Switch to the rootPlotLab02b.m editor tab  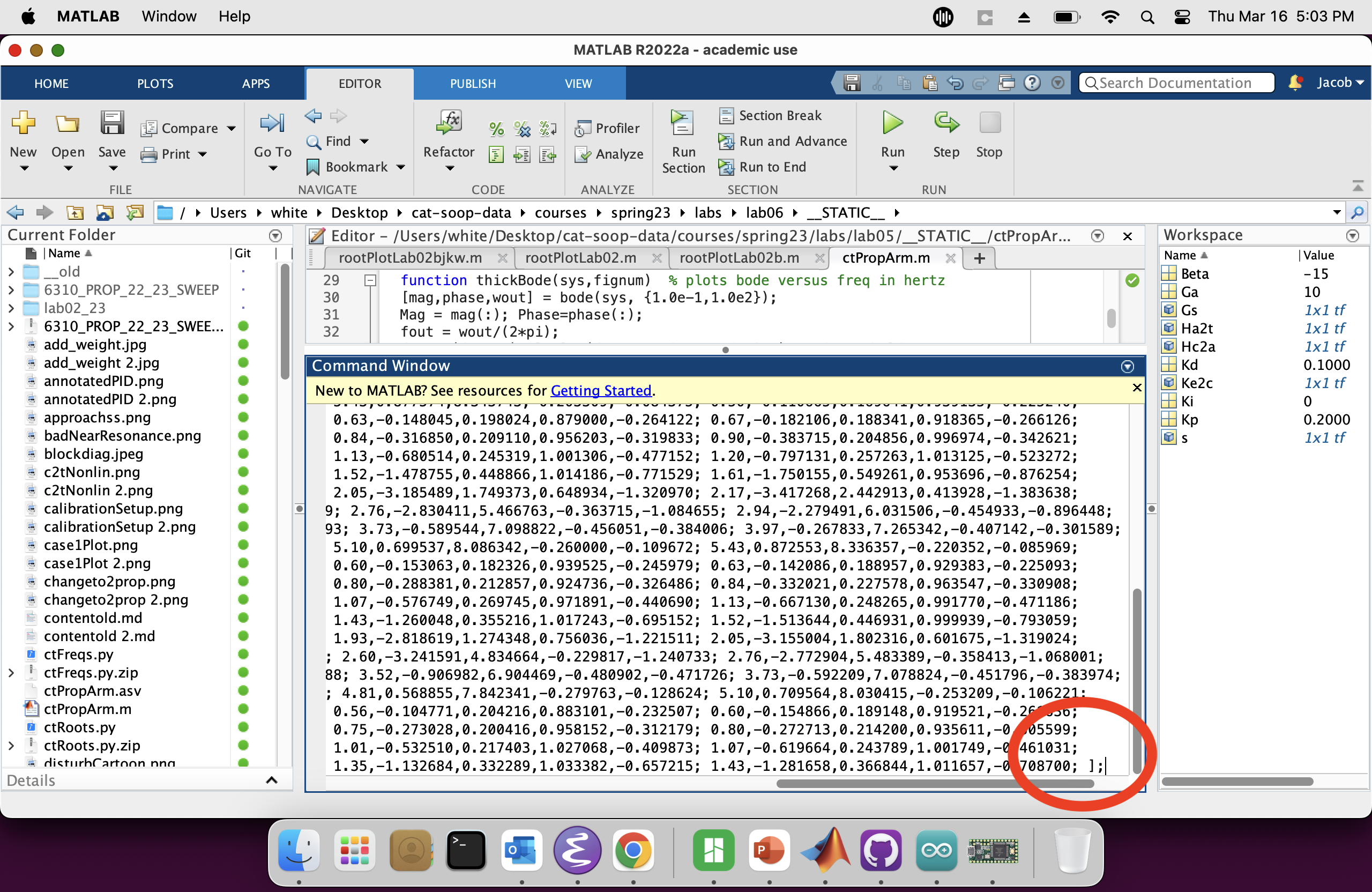click(x=739, y=258)
